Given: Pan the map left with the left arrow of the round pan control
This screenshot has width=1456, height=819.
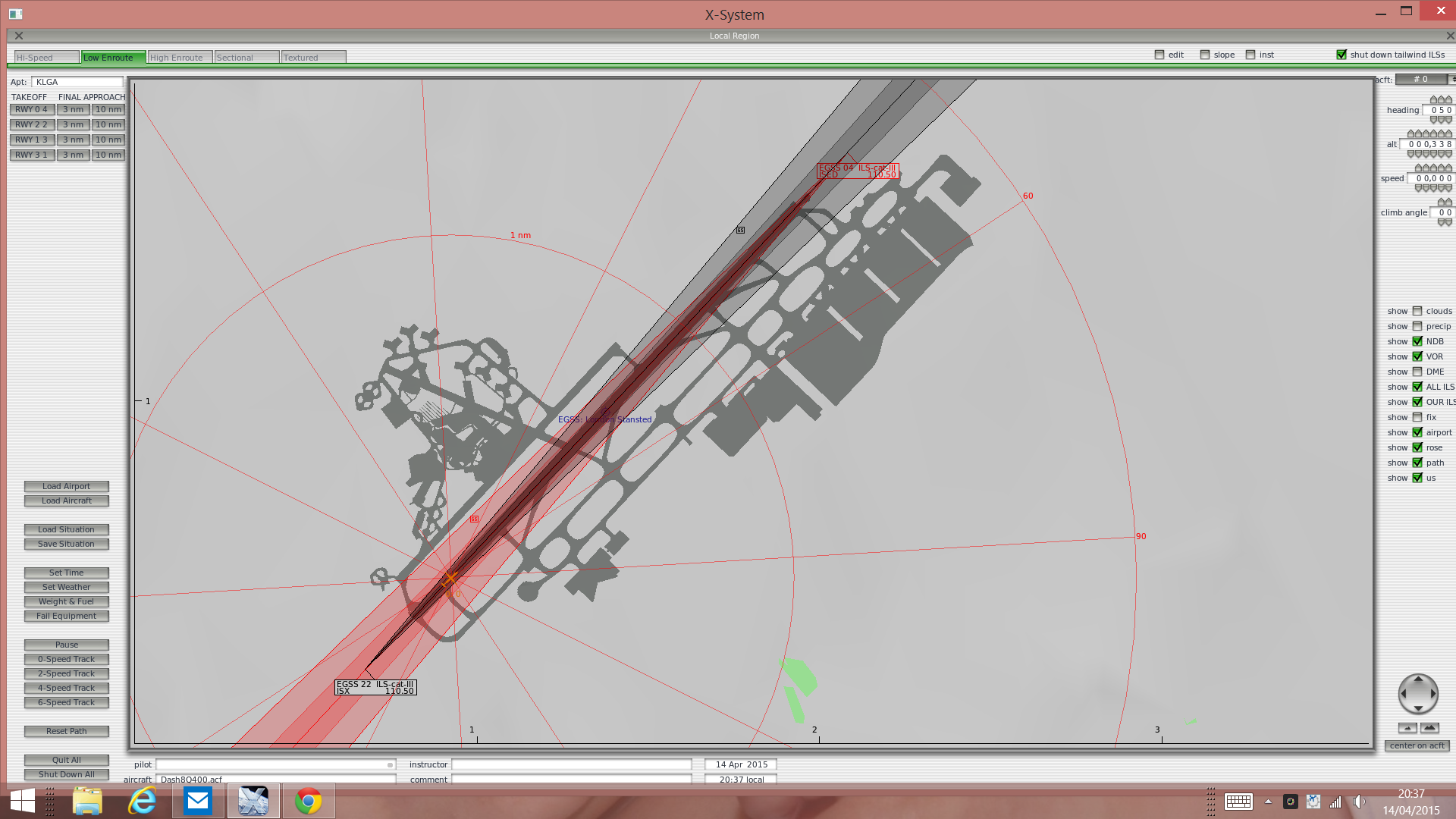Looking at the screenshot, I should click(x=1404, y=694).
